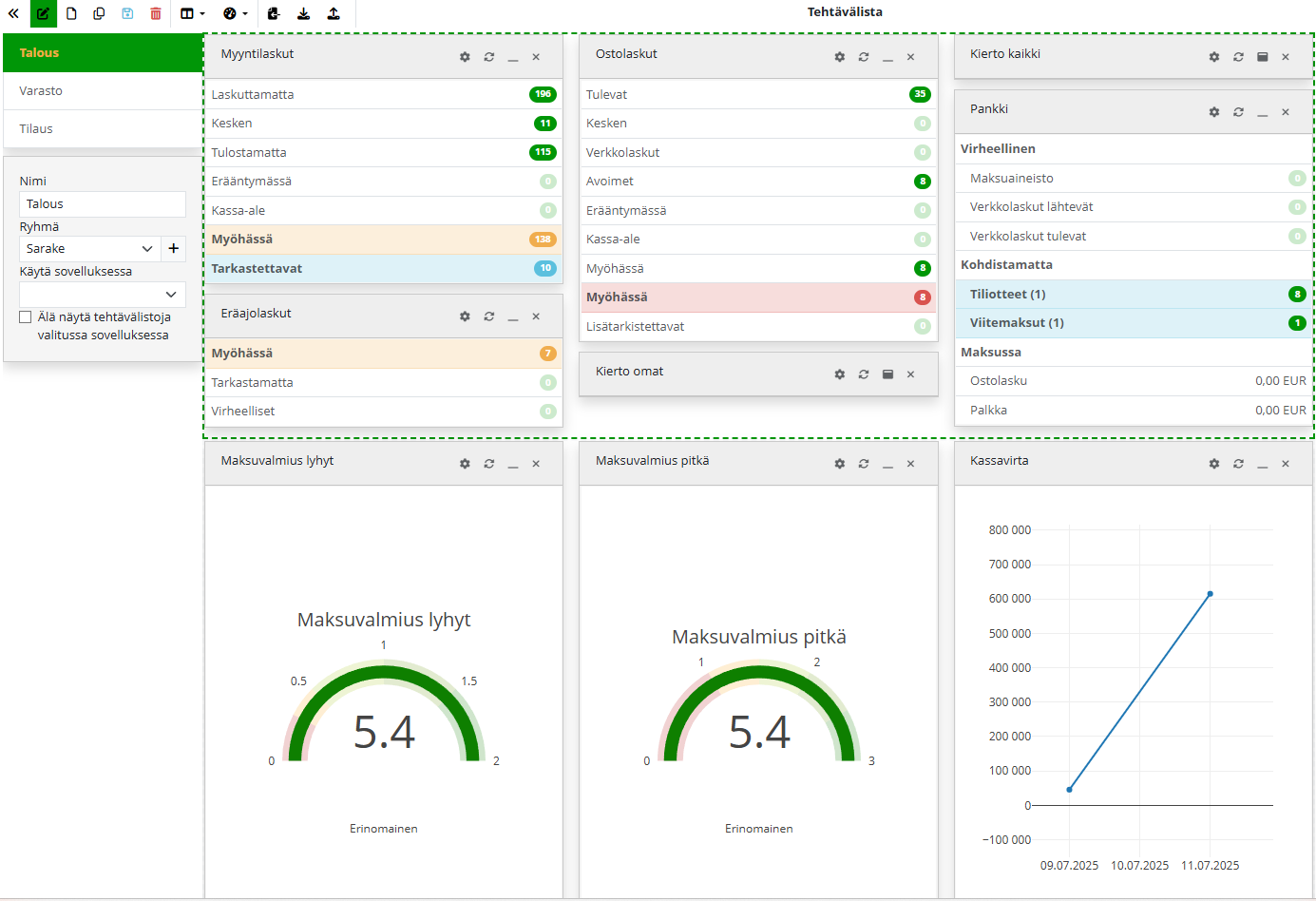Click the plus button next to Ryhmä
This screenshot has width=1316, height=901.
pyautogui.click(x=174, y=249)
